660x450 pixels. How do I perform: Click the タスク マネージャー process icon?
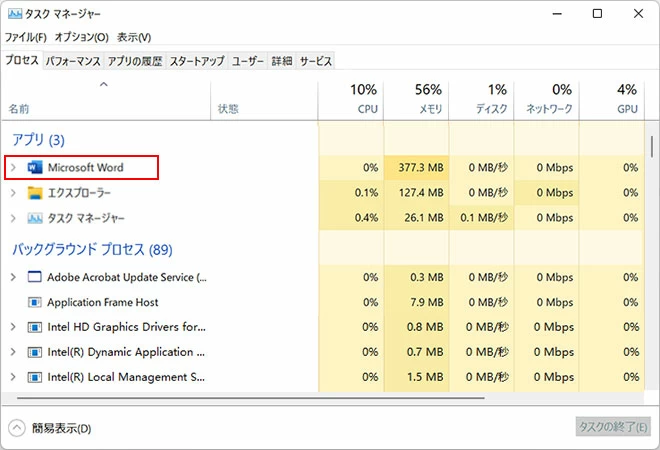pos(36,218)
